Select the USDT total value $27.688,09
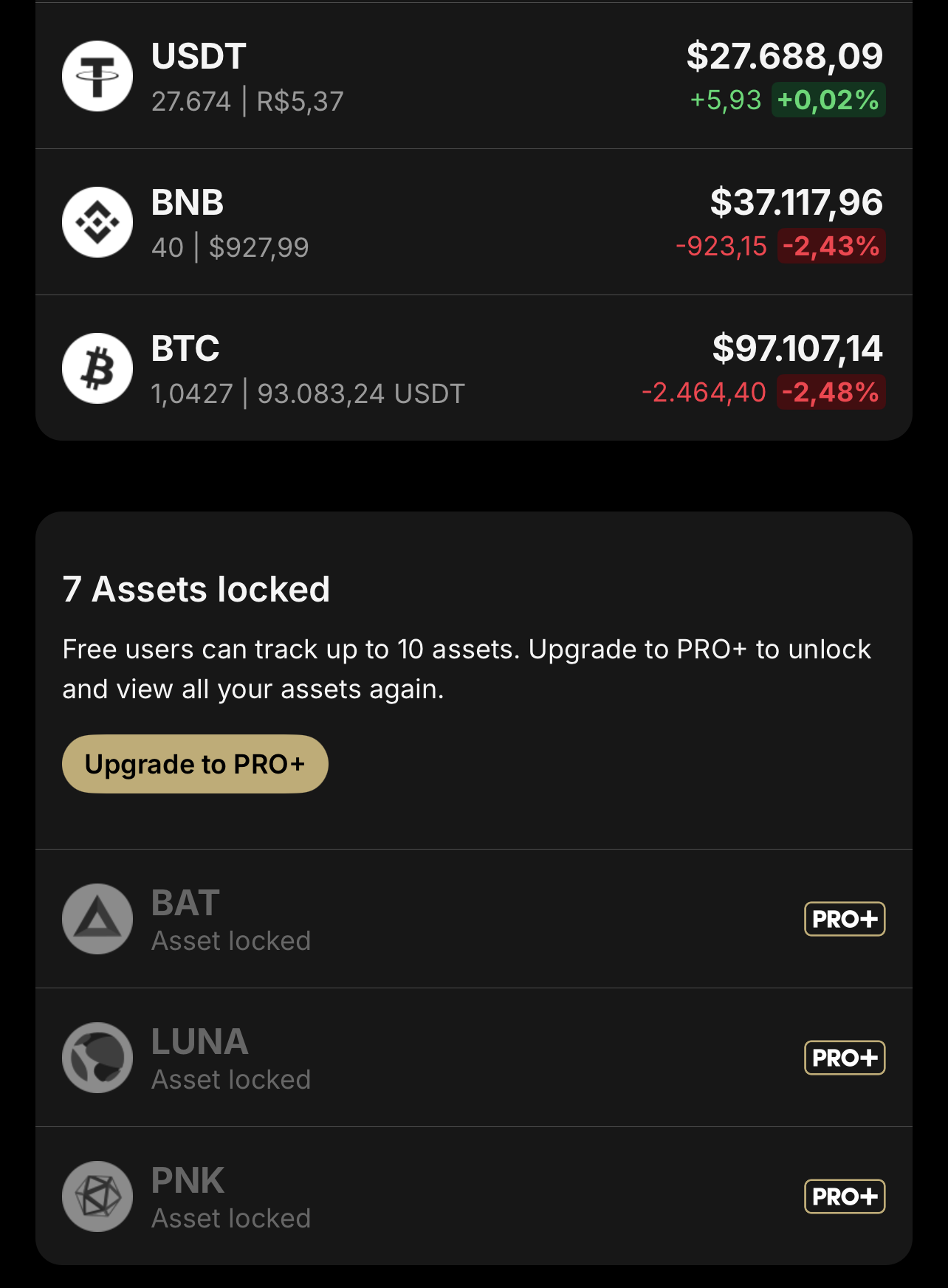 click(x=785, y=57)
